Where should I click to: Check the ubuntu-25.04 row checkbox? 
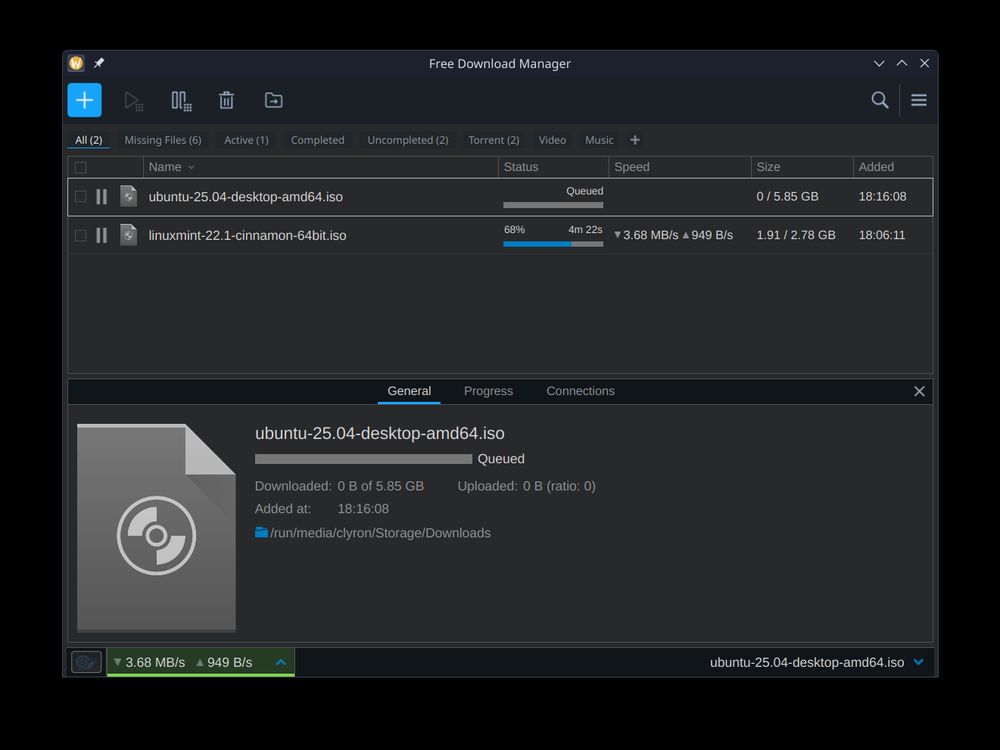point(80,196)
